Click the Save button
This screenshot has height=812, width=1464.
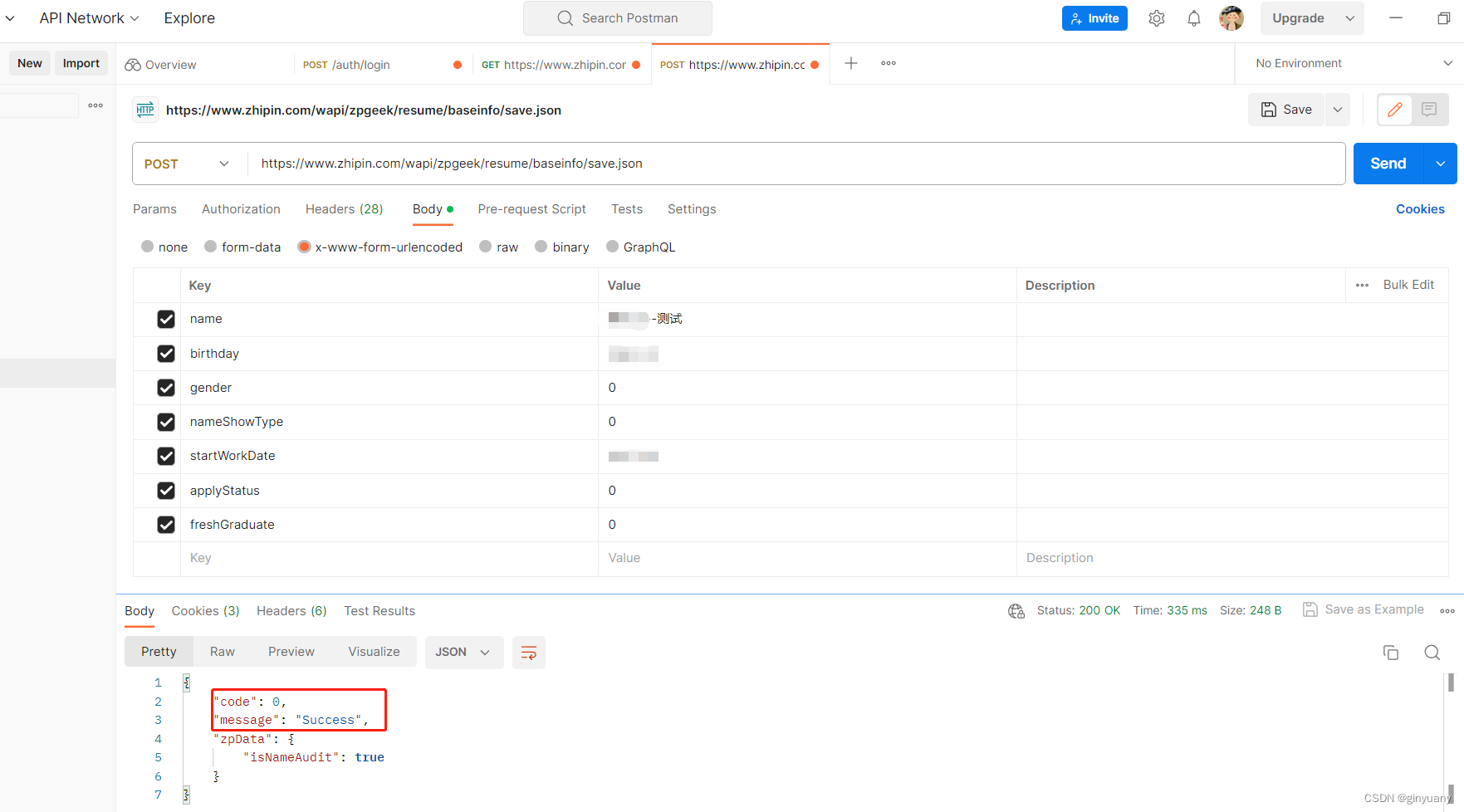[x=1286, y=110]
